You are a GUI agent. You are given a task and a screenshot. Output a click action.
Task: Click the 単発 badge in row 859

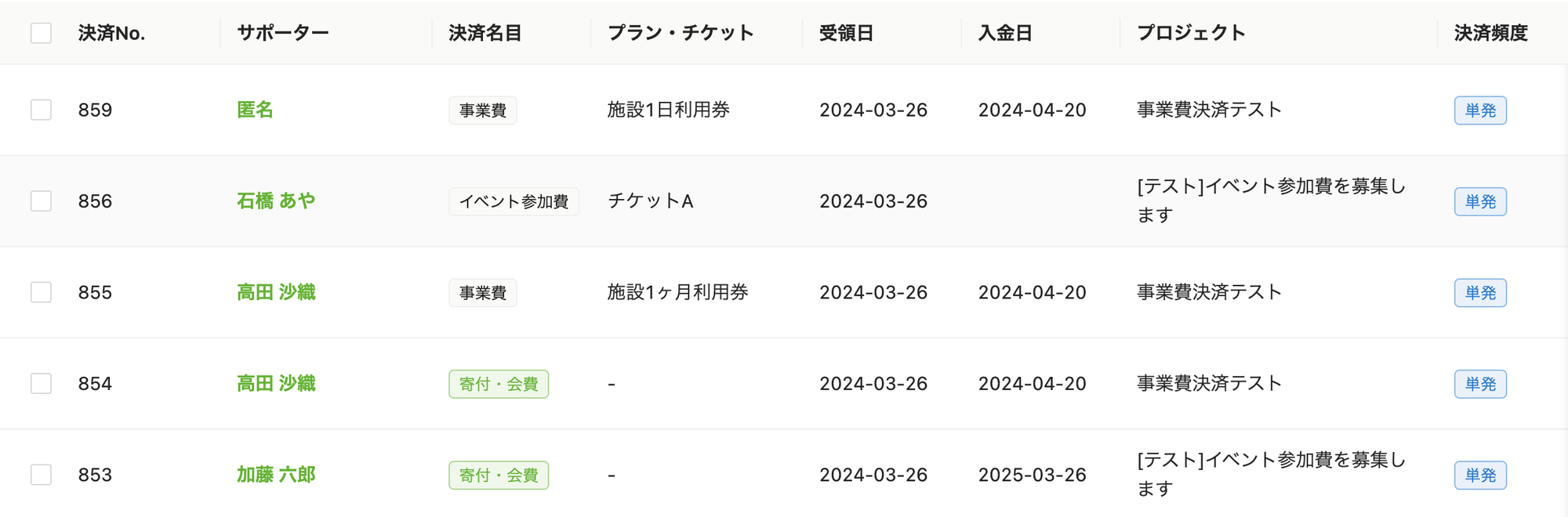point(1480,110)
